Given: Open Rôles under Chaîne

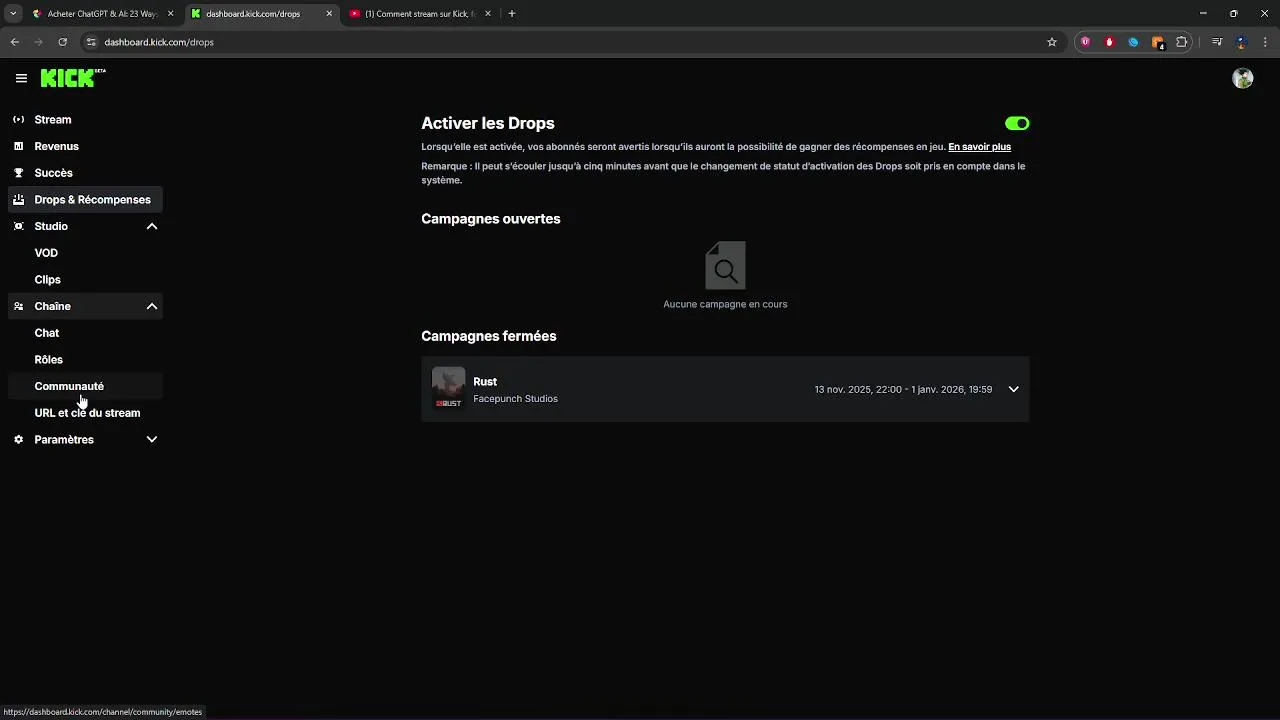Looking at the screenshot, I should [48, 359].
